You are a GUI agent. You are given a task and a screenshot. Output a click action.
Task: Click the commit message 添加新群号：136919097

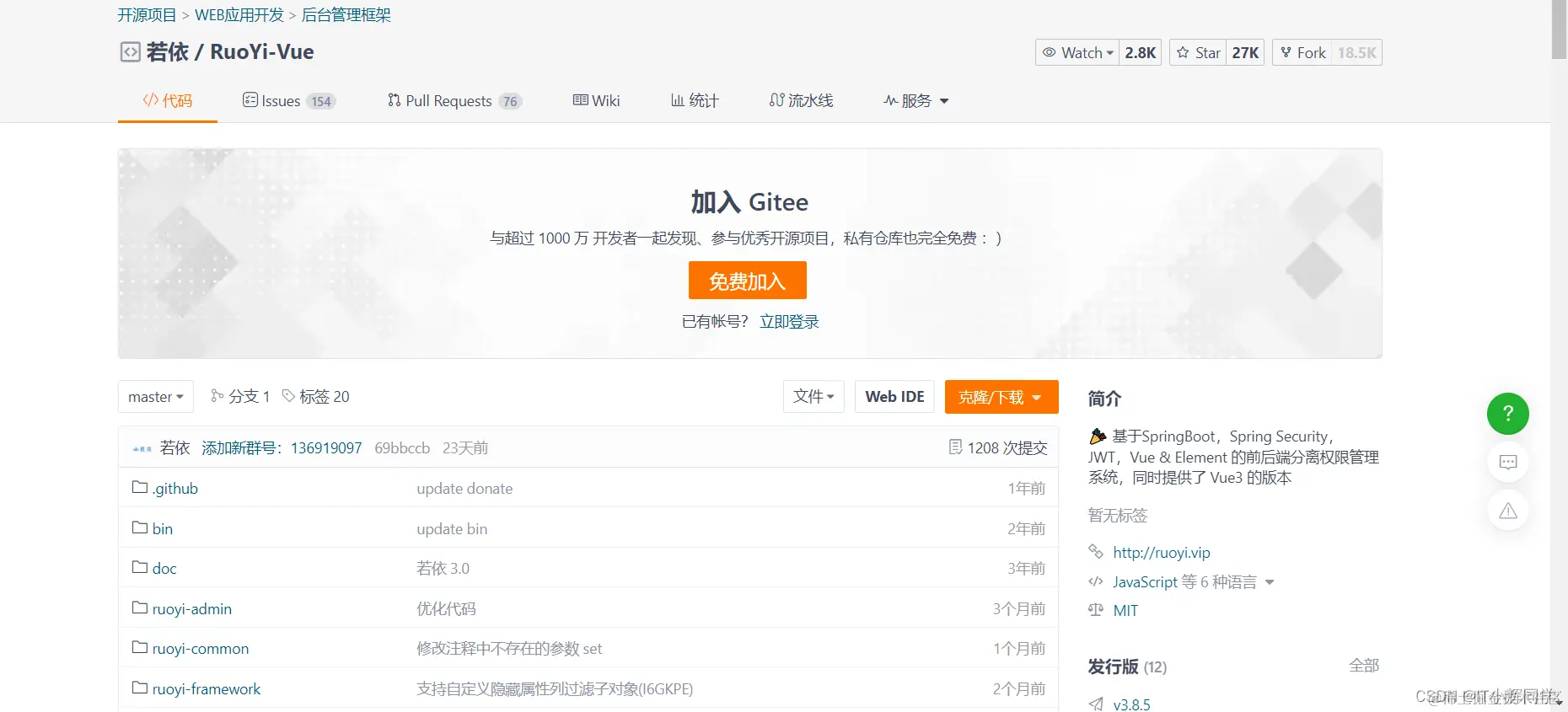282,448
